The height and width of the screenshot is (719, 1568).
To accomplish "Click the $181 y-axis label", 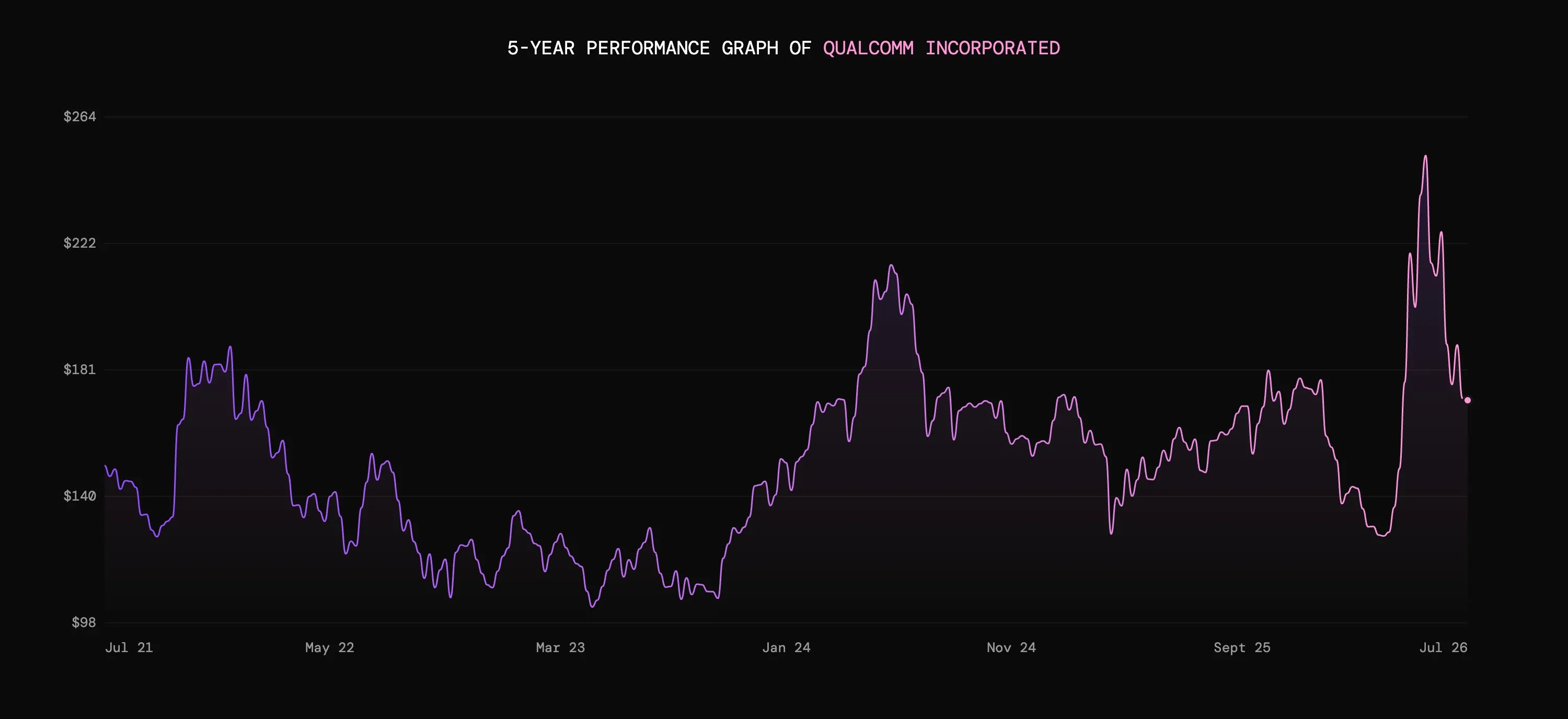I will pyautogui.click(x=80, y=369).
